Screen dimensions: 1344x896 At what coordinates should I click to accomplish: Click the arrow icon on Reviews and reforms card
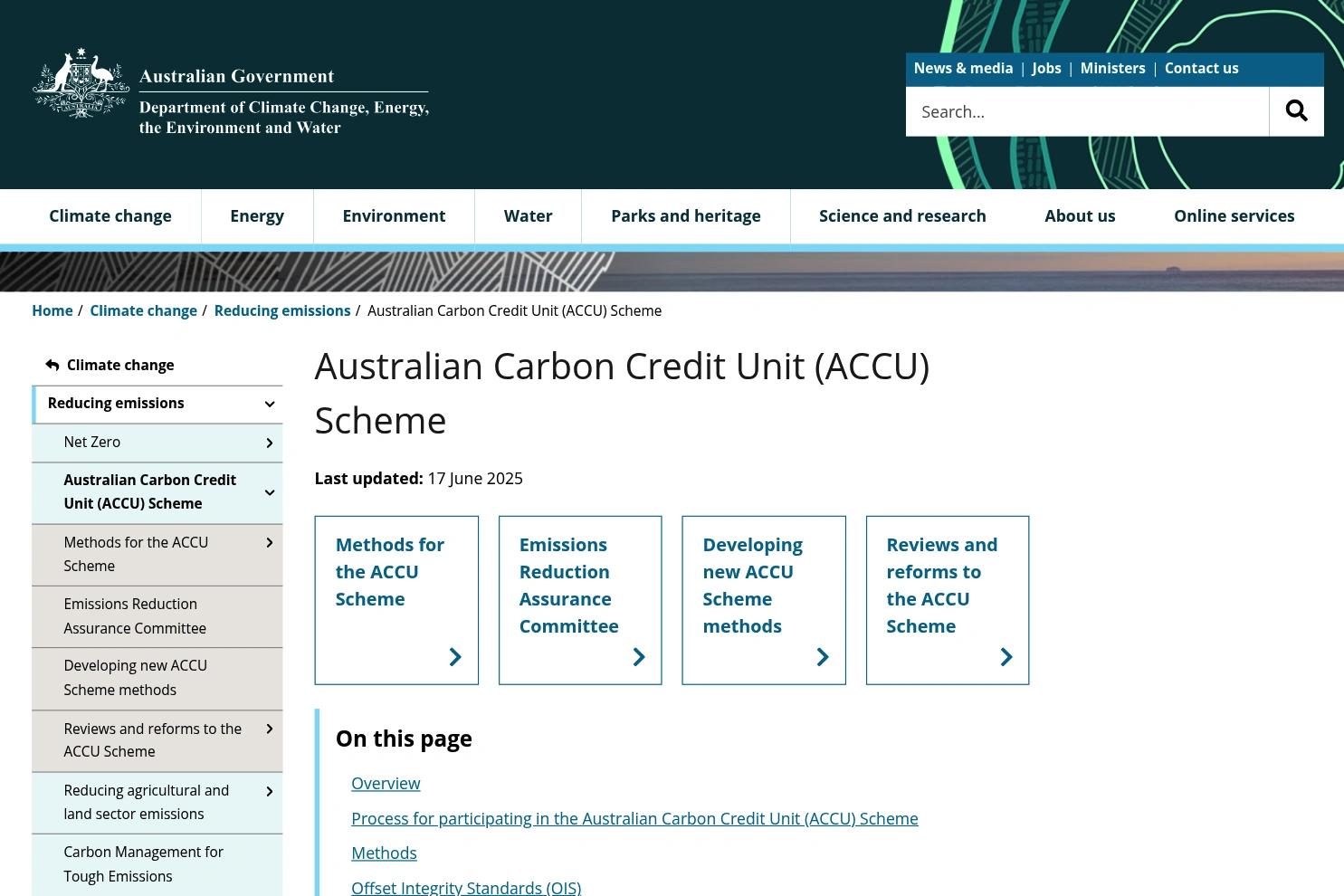(1006, 657)
